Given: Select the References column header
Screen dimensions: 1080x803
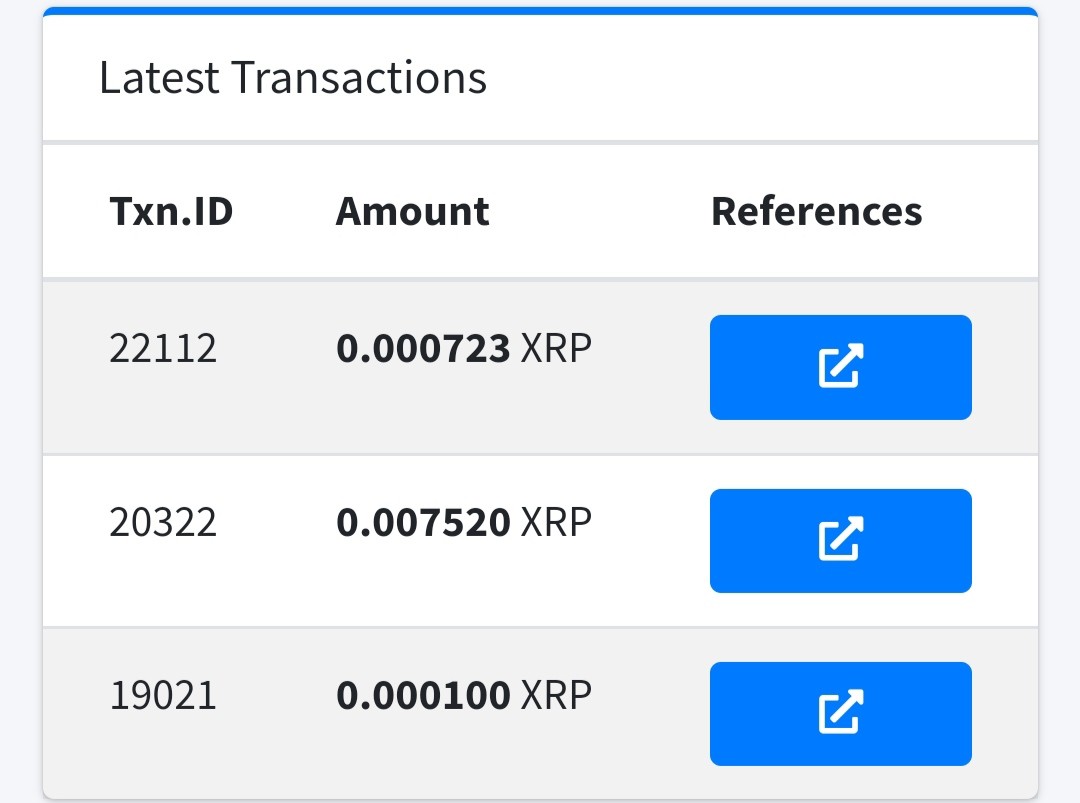Looking at the screenshot, I should click(817, 211).
